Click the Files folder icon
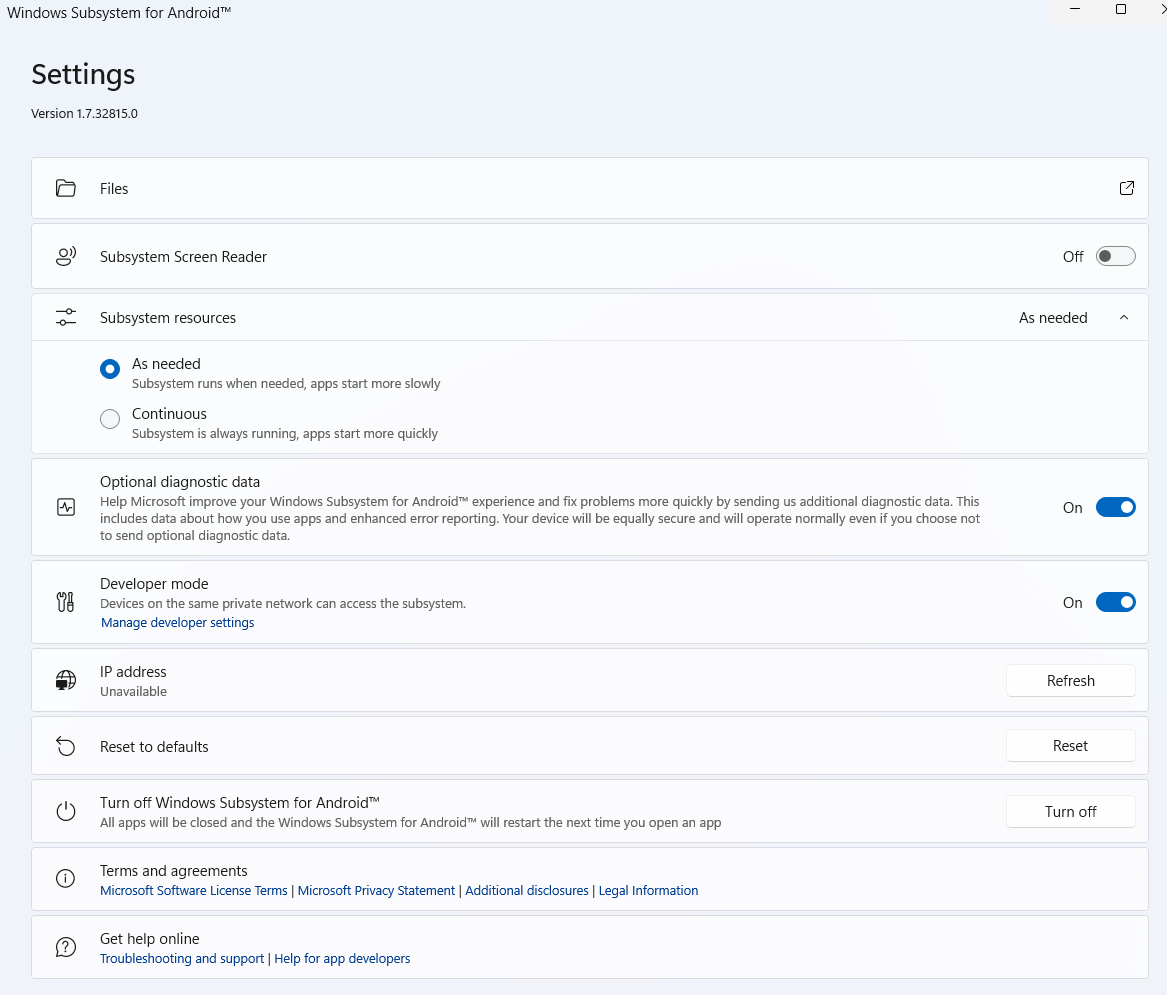This screenshot has height=995, width=1167. point(65,188)
